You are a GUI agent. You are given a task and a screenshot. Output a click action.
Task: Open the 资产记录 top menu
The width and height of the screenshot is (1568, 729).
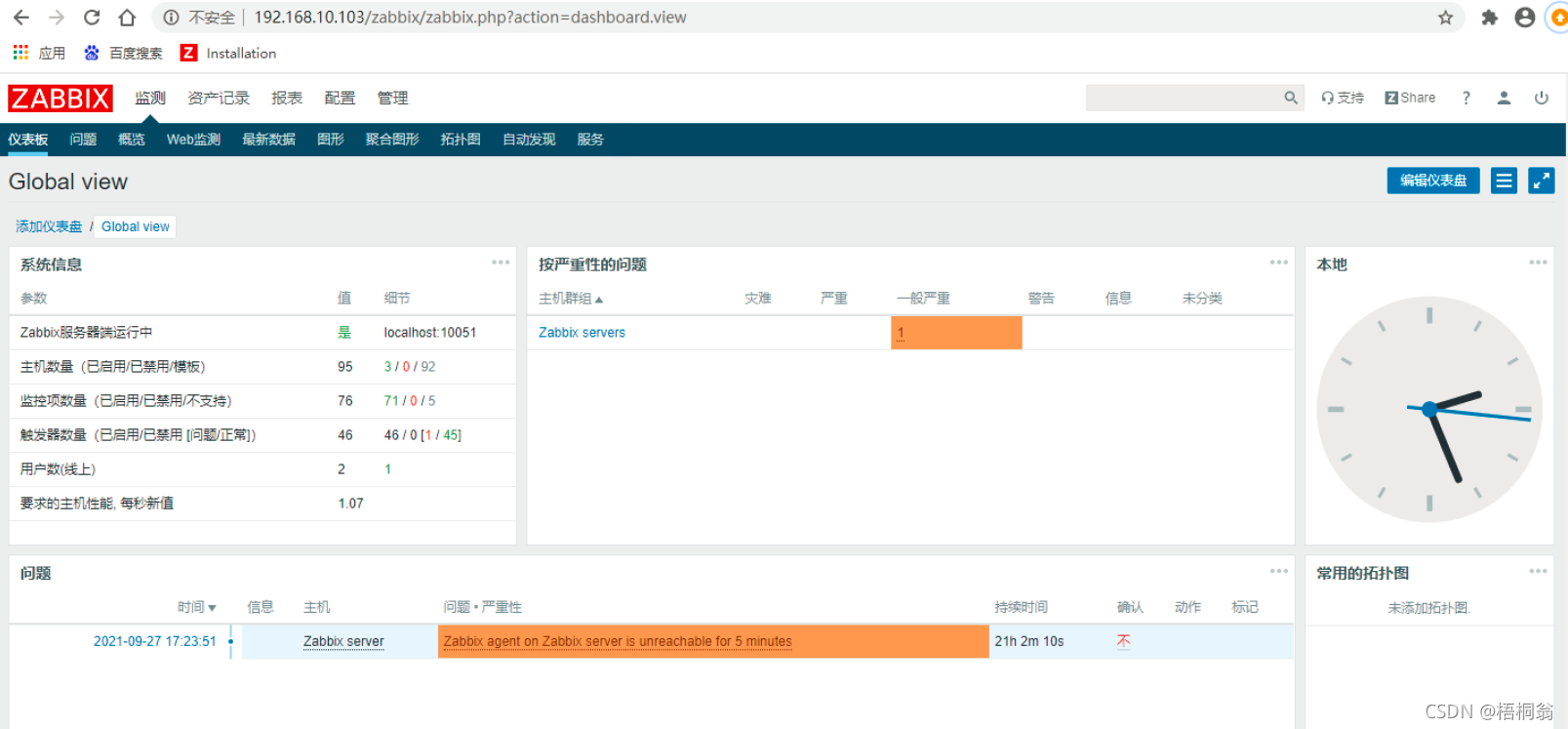[219, 99]
